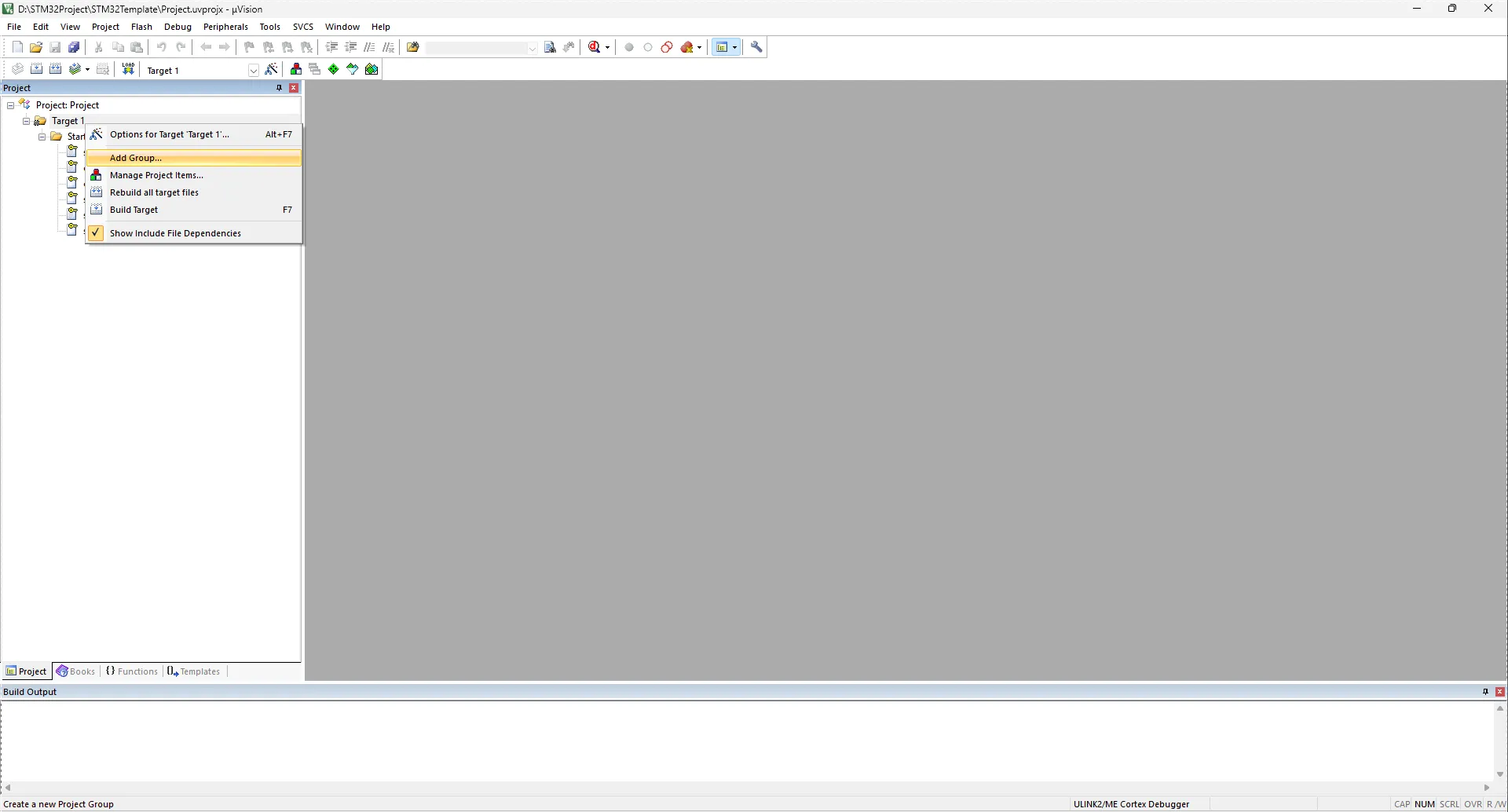This screenshot has width=1508, height=812.
Task: Click the Options for Target toolbar icon
Action: pyautogui.click(x=272, y=69)
